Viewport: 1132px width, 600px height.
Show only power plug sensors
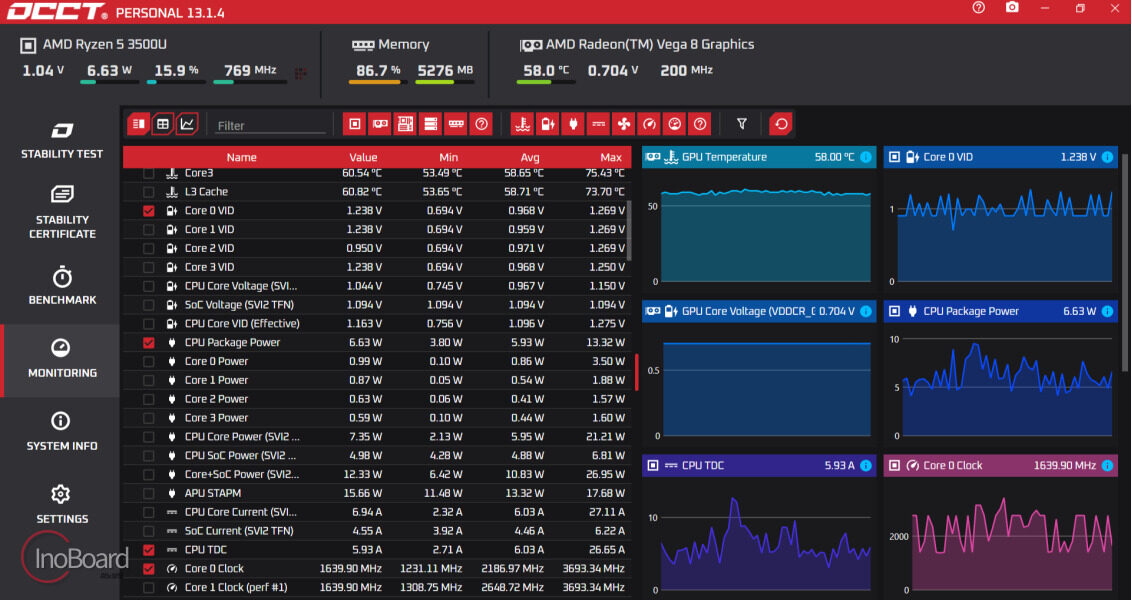(573, 124)
